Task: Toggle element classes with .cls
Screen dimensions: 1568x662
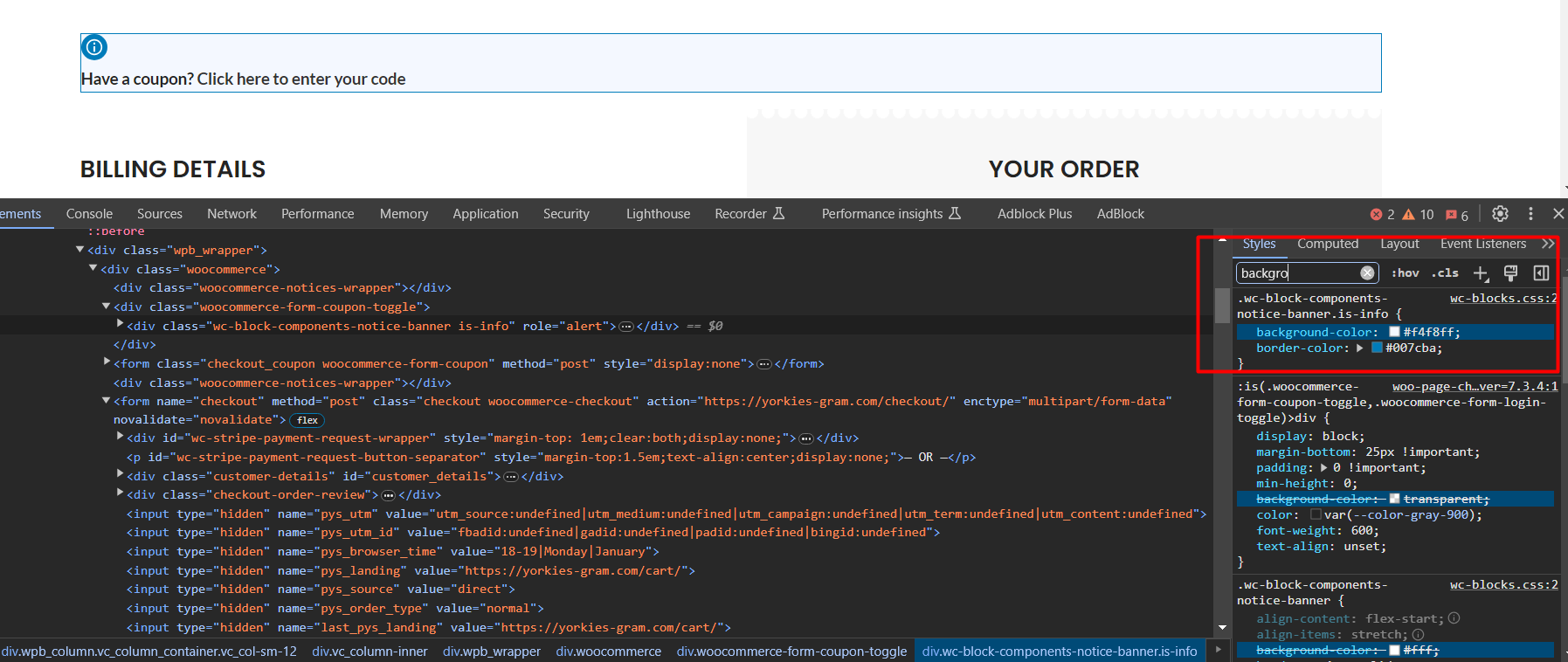Action: 1445,273
